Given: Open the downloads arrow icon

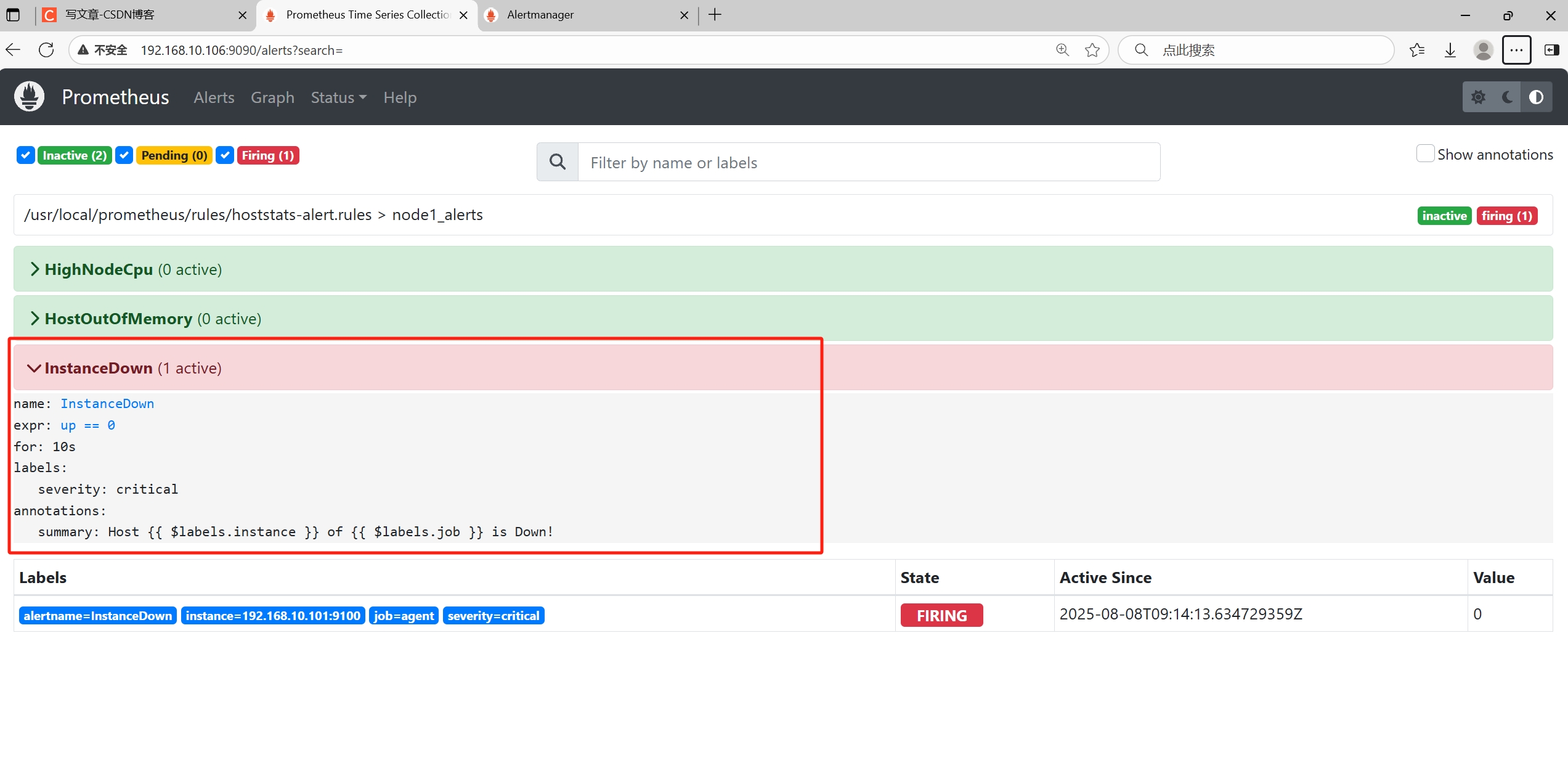Looking at the screenshot, I should pos(1450,50).
